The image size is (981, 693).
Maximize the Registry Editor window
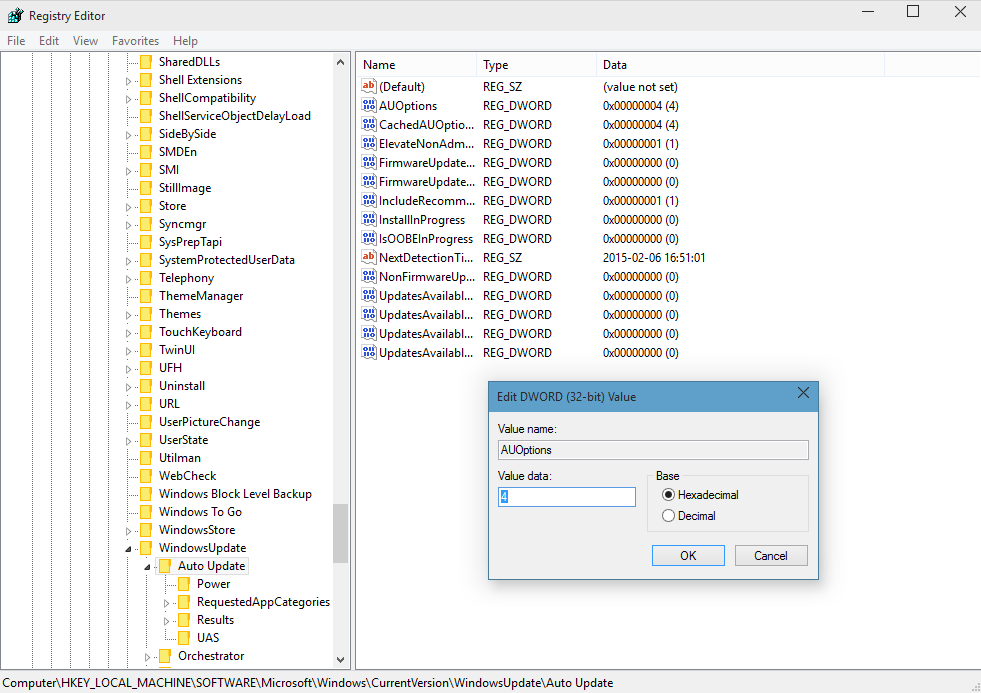pos(913,11)
